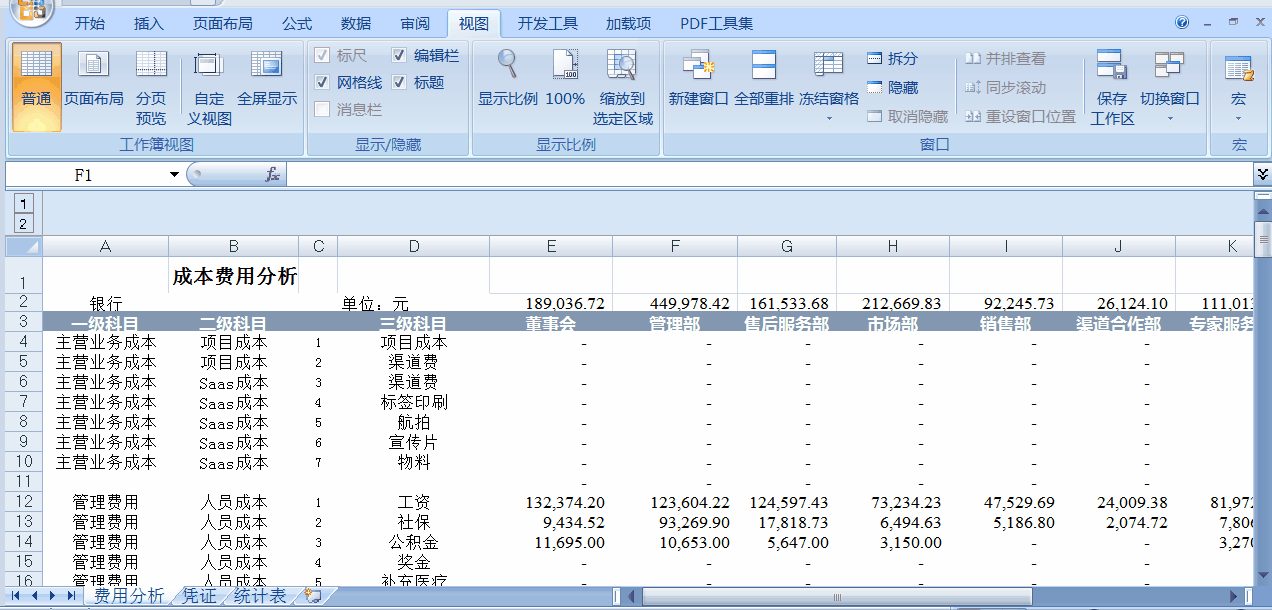This screenshot has width=1272, height=610.
Task: Switch to 凭证 sheet tab
Action: (x=199, y=596)
